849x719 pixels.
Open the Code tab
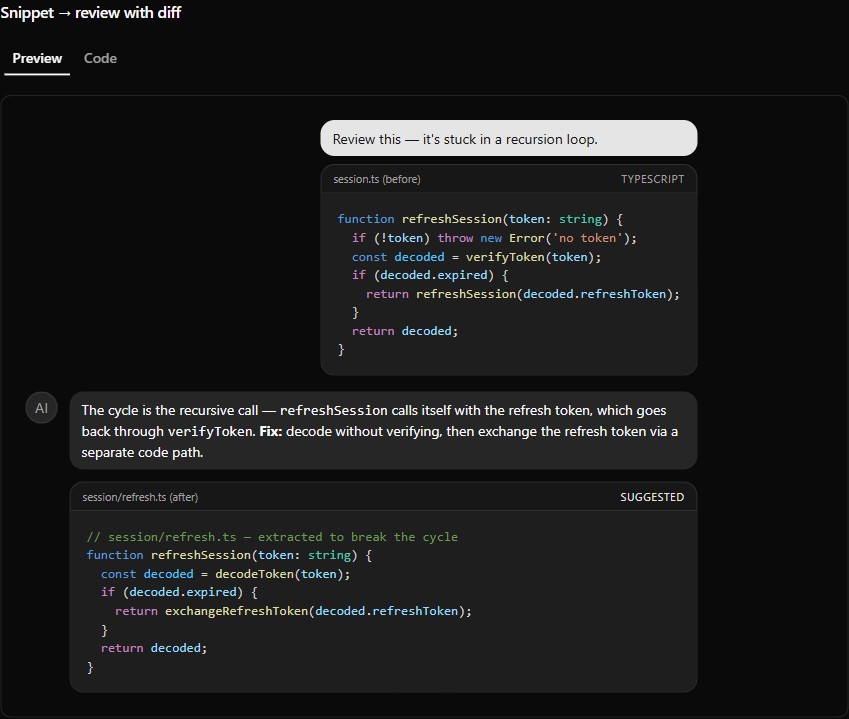point(100,58)
